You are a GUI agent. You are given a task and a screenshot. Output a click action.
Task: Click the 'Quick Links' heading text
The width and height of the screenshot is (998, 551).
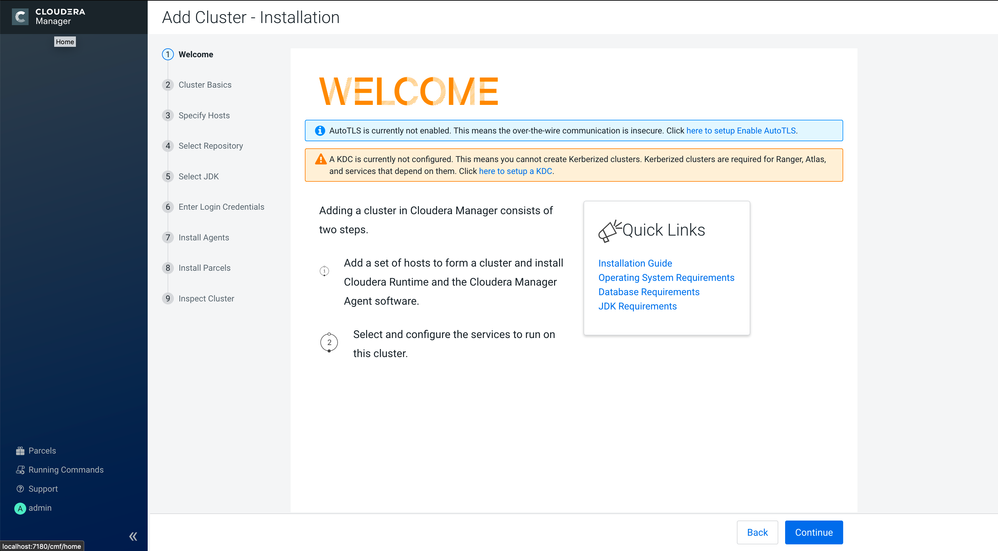tap(663, 230)
